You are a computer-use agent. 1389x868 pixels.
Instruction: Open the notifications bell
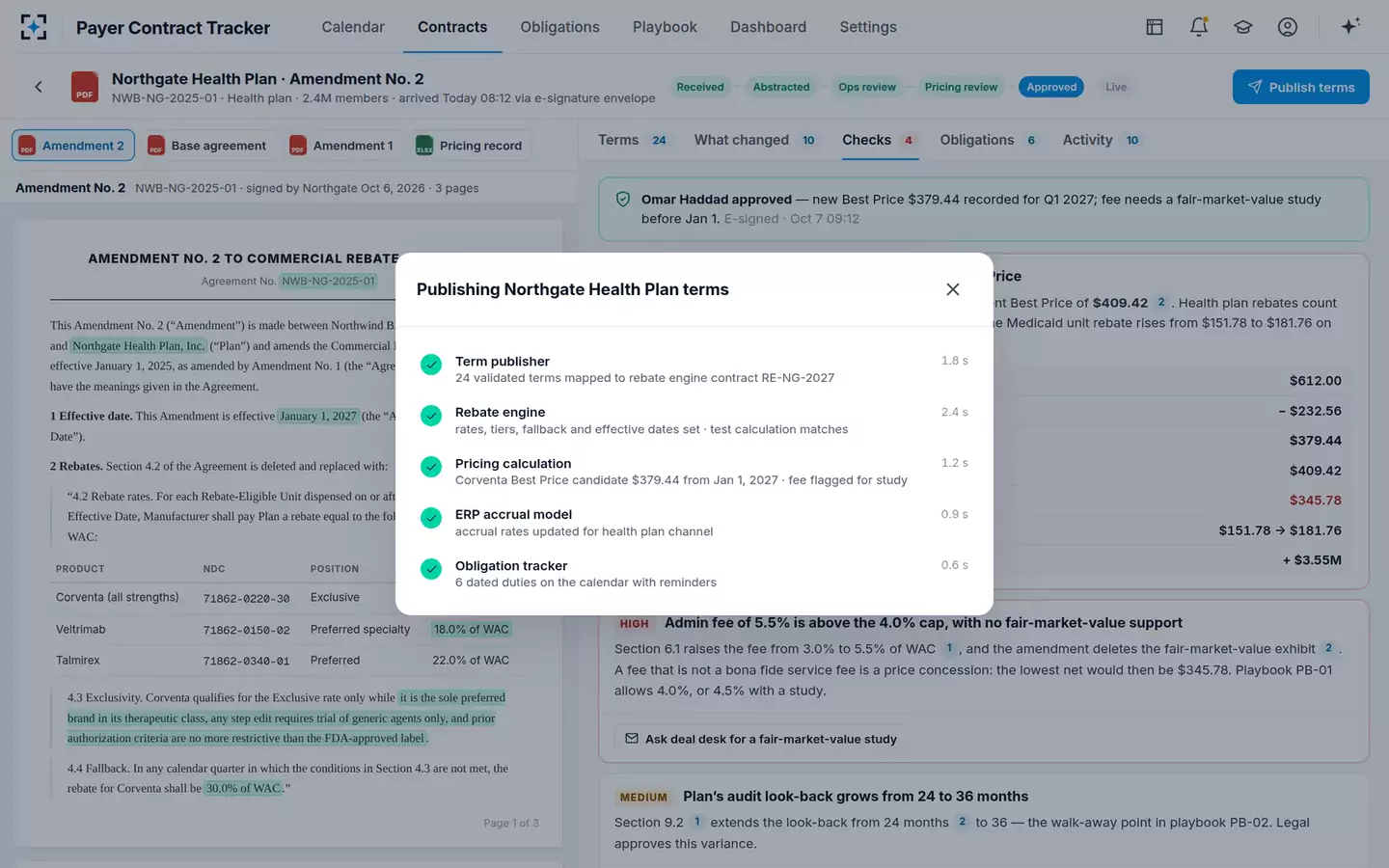1199,27
